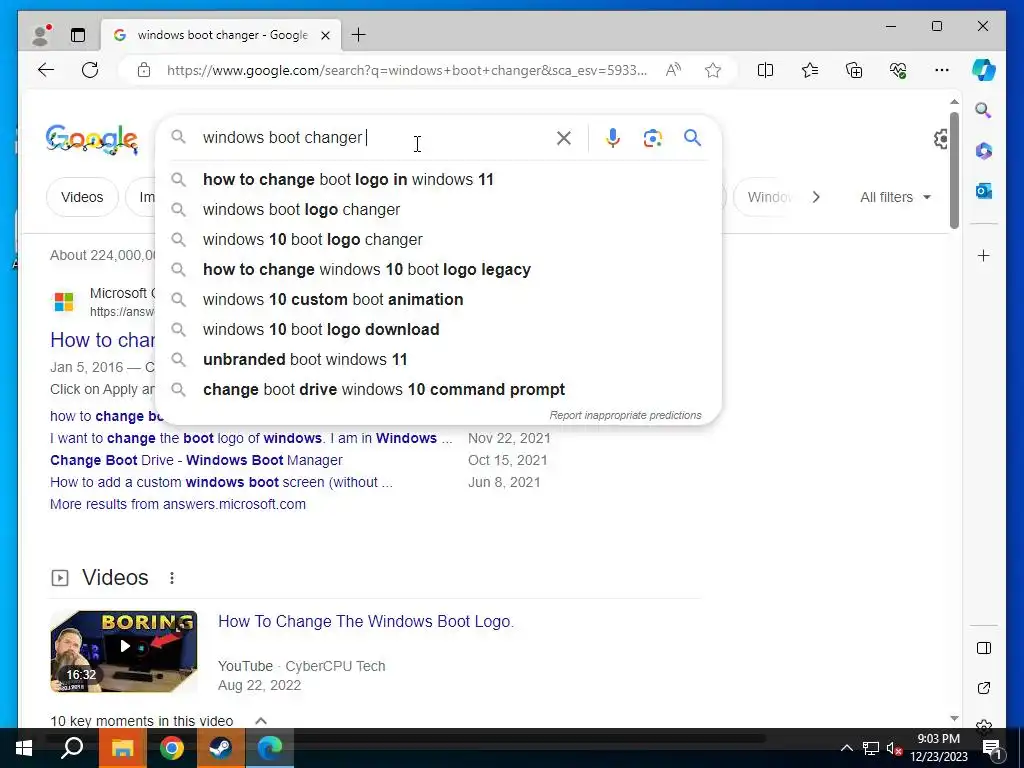Open How To Change The Windows Boot Logo video link
Image resolution: width=1024 pixels, height=768 pixels.
366,621
